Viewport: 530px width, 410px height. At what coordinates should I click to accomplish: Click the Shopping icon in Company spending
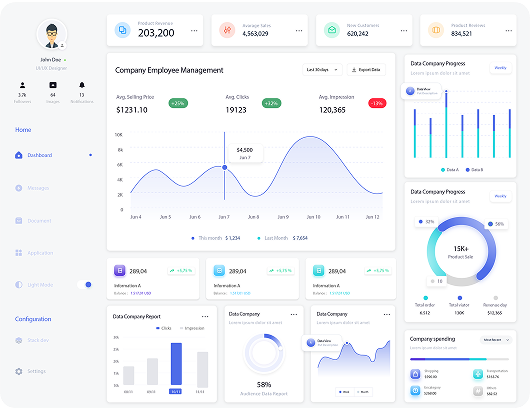tap(415, 374)
